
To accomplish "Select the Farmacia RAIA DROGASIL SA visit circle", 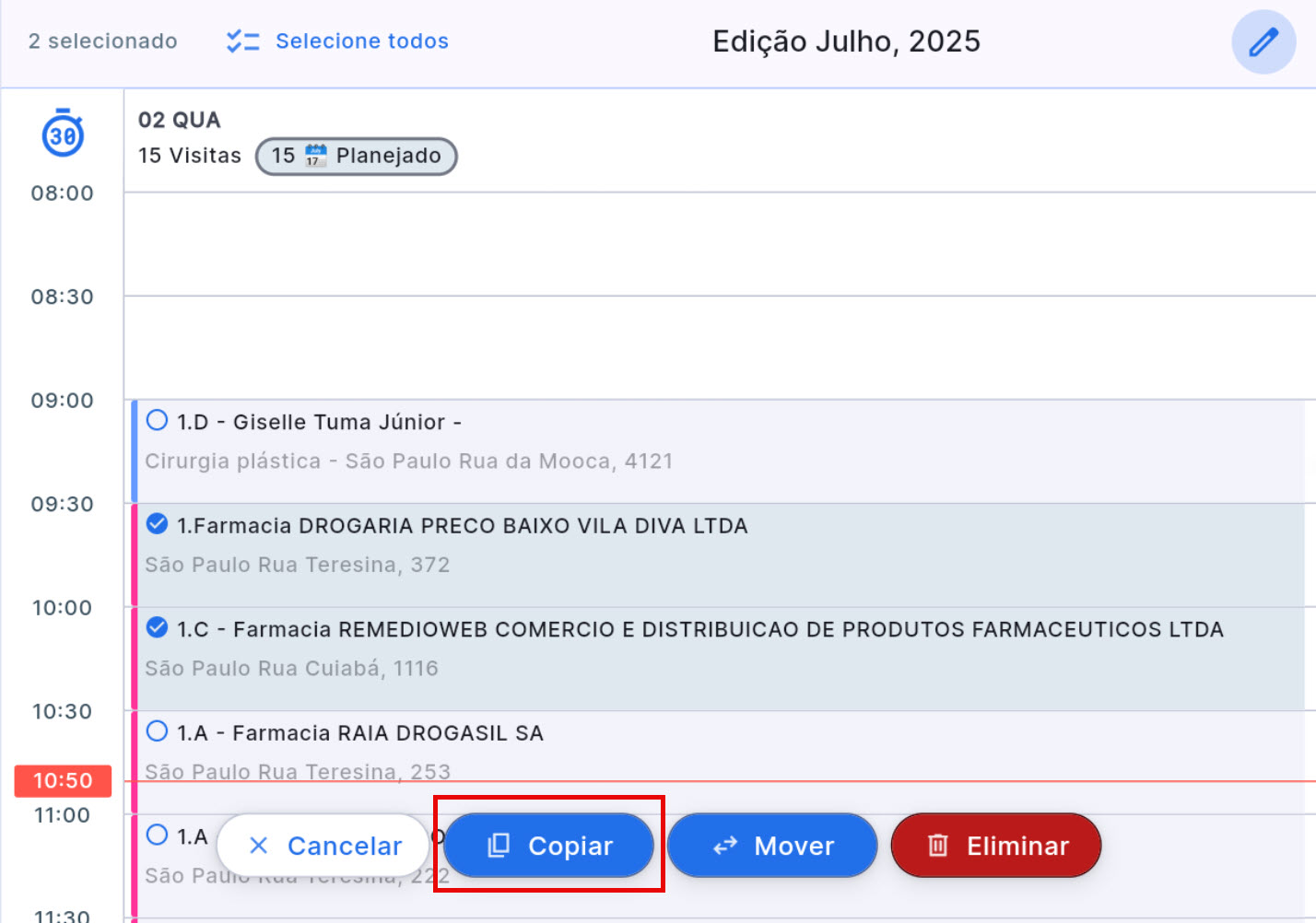I will tap(155, 730).
